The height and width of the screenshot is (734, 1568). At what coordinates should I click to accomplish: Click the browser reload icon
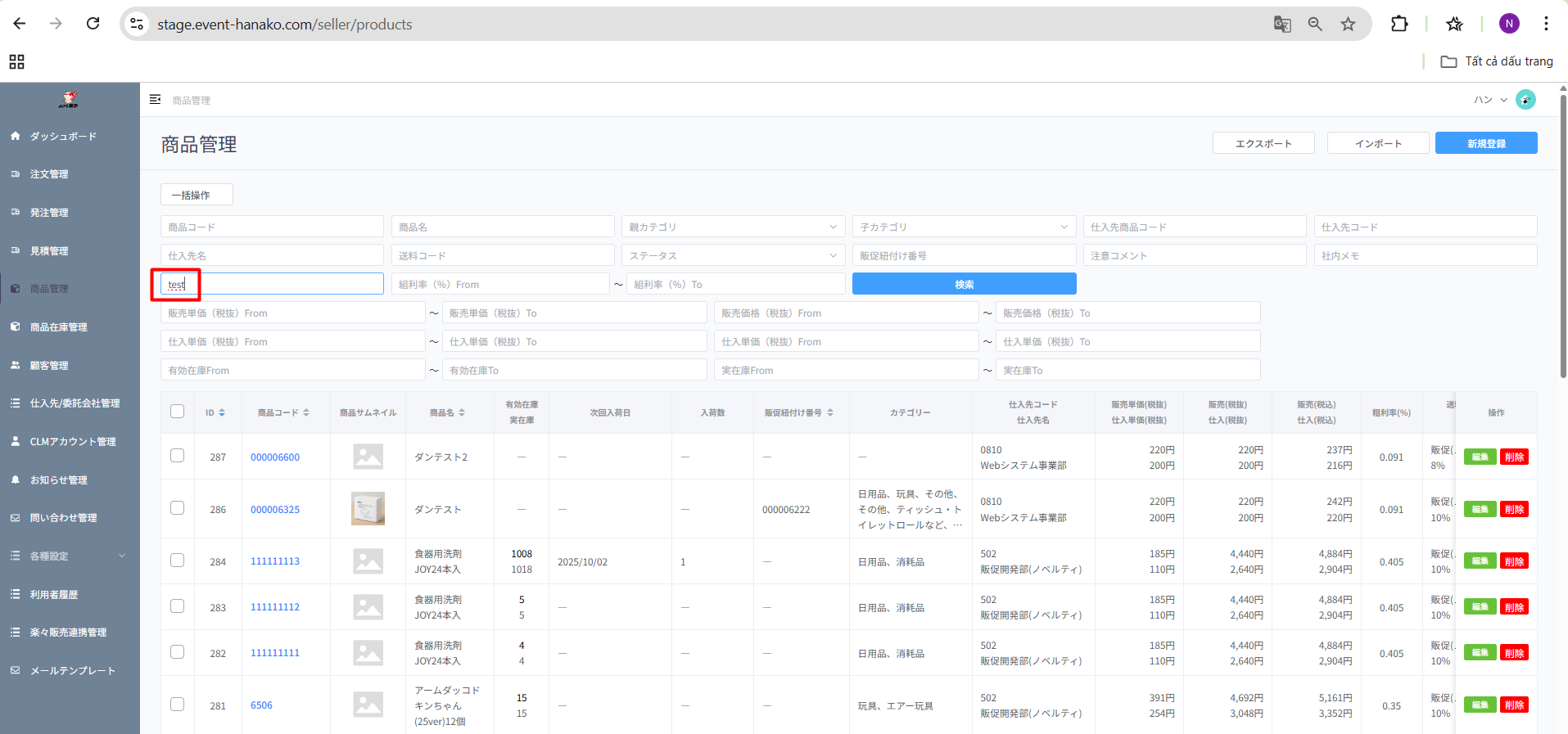(x=93, y=24)
